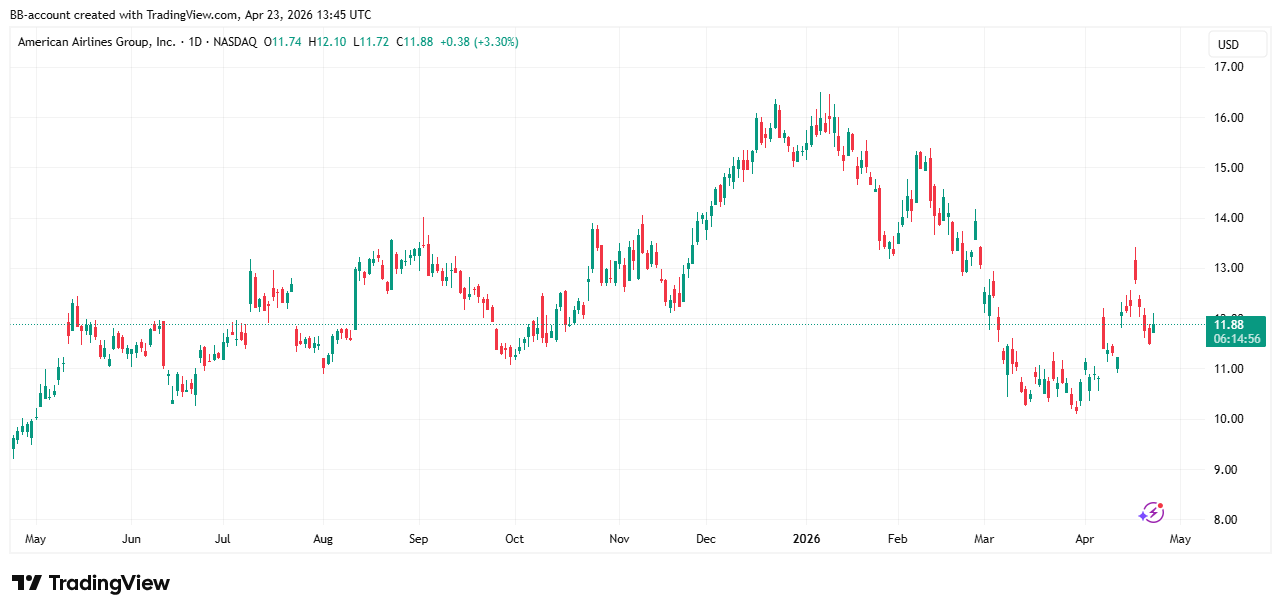Click the 2026 year marker on time axis

pos(806,539)
